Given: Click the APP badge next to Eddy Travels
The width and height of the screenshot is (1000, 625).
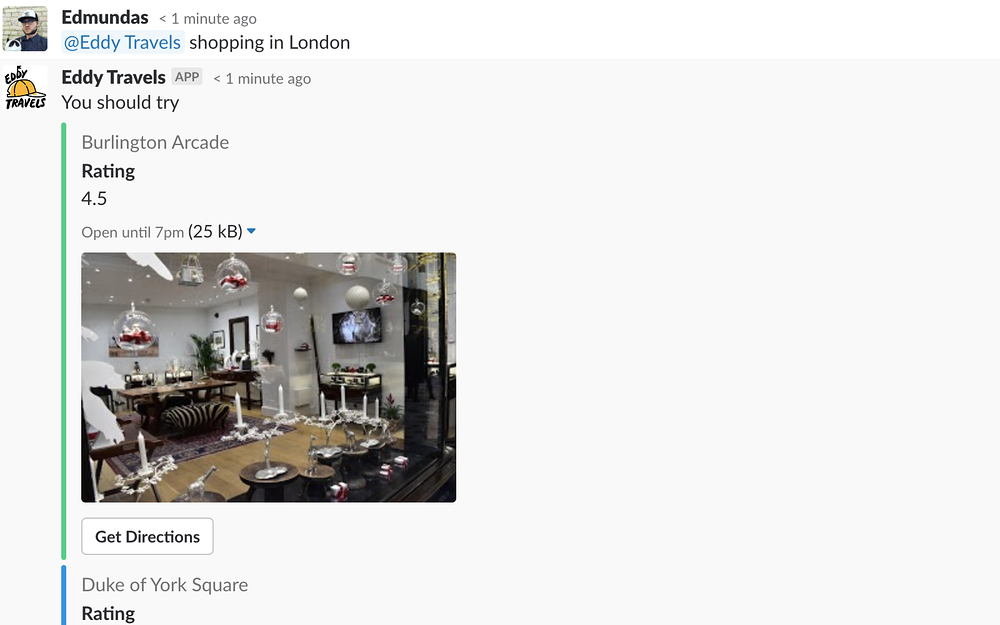Looking at the screenshot, I should pos(187,77).
